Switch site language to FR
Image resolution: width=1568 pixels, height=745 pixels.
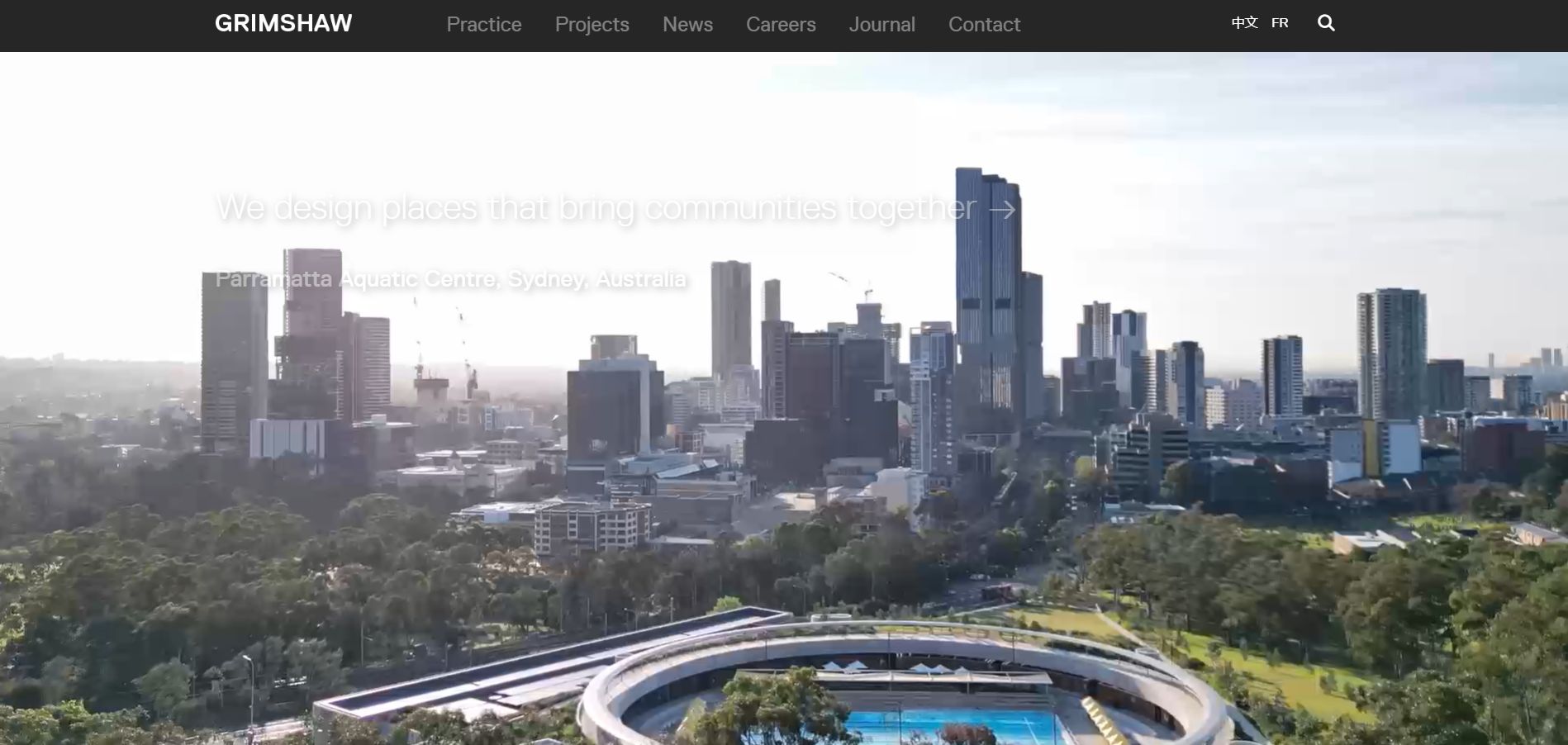pyautogui.click(x=1280, y=23)
